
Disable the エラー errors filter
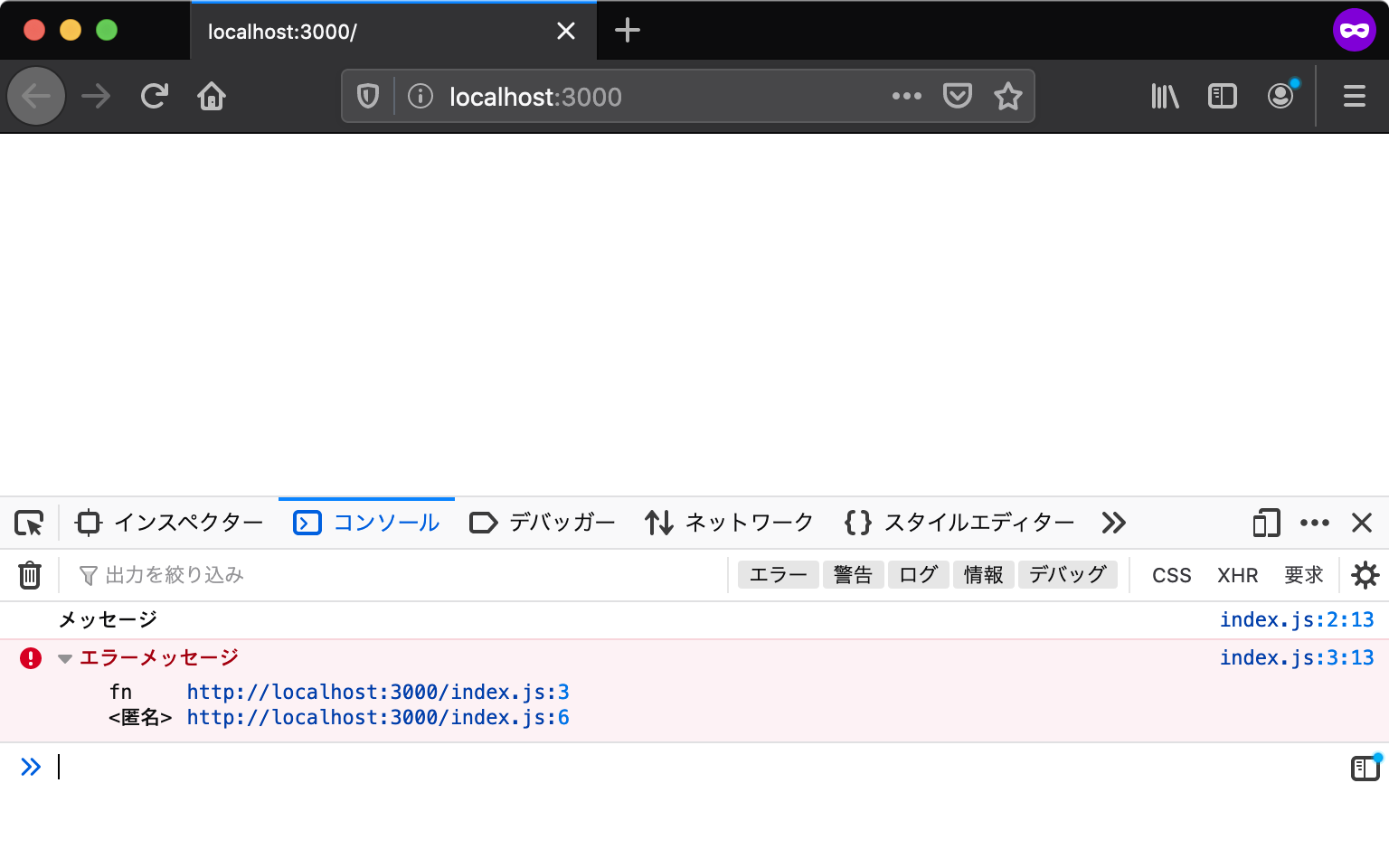click(777, 574)
